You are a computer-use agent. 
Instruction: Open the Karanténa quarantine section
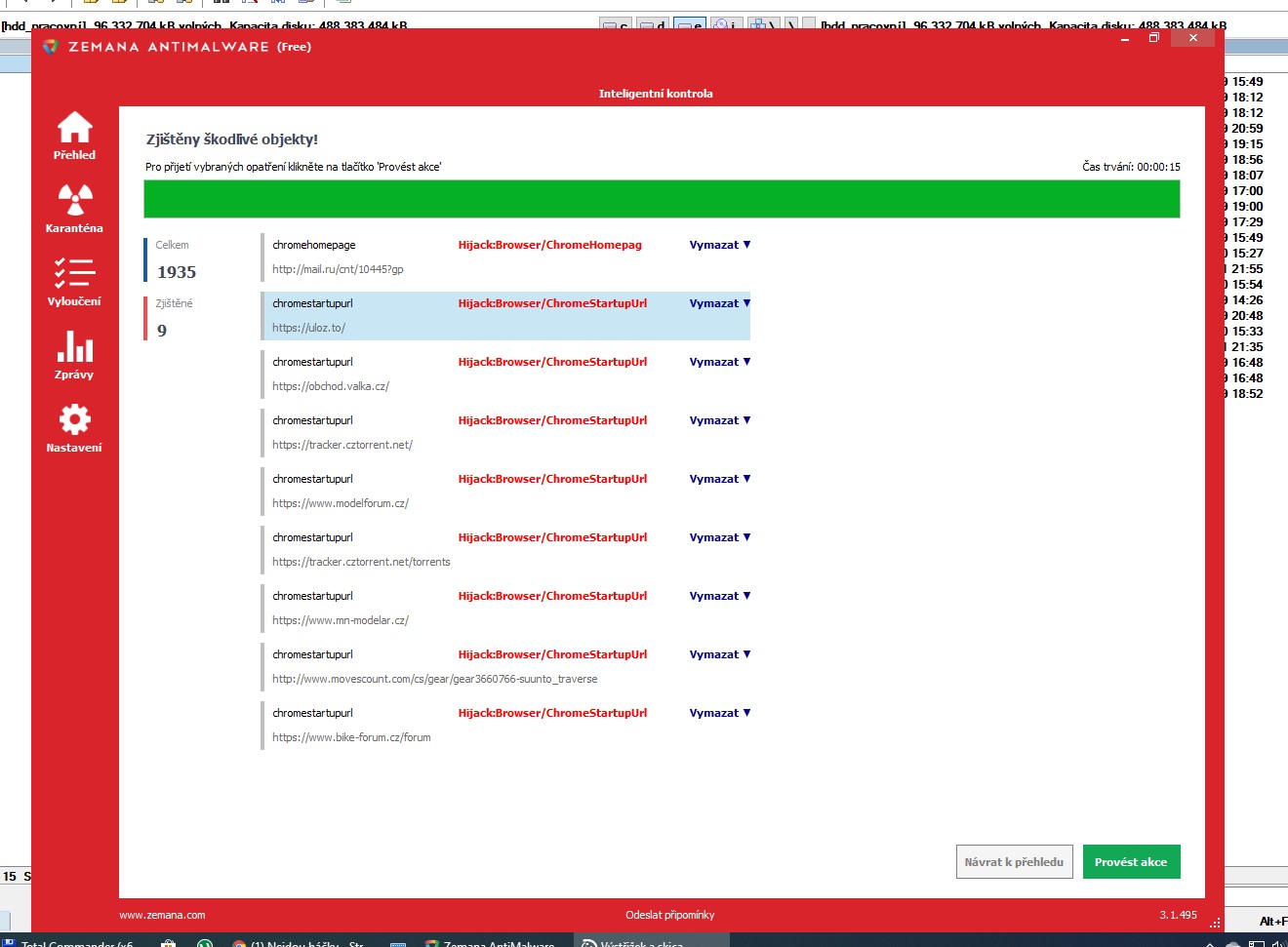click(74, 209)
